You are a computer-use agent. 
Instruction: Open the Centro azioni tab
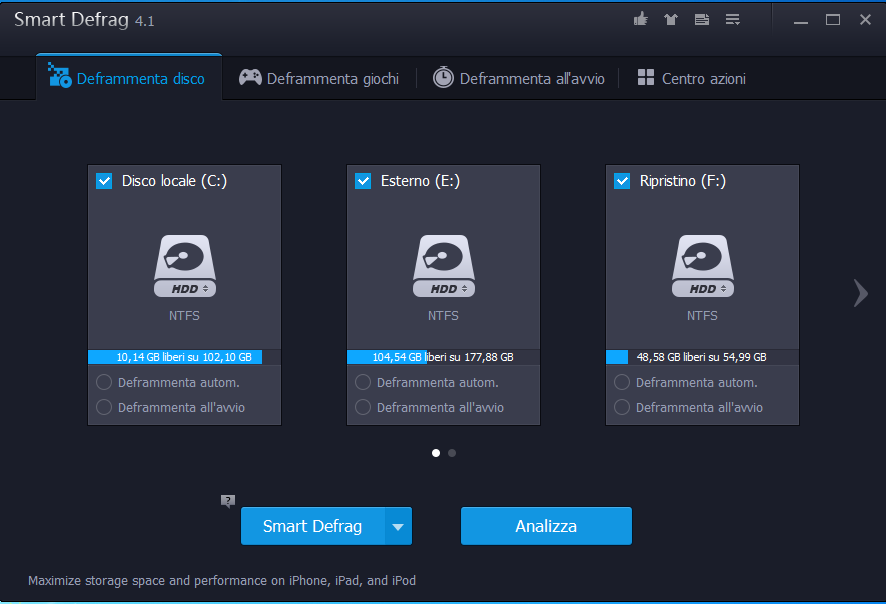coord(692,77)
